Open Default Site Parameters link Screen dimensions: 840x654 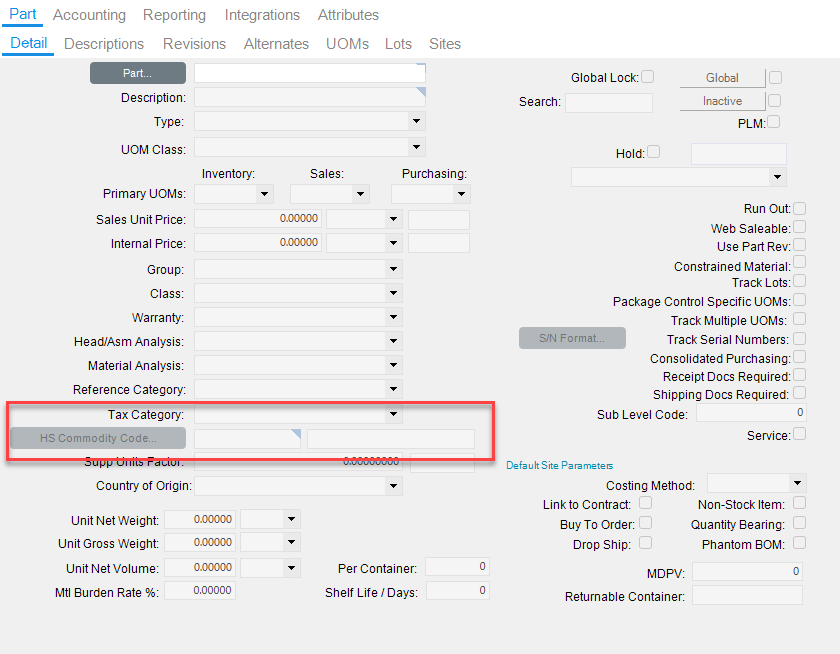(x=559, y=465)
